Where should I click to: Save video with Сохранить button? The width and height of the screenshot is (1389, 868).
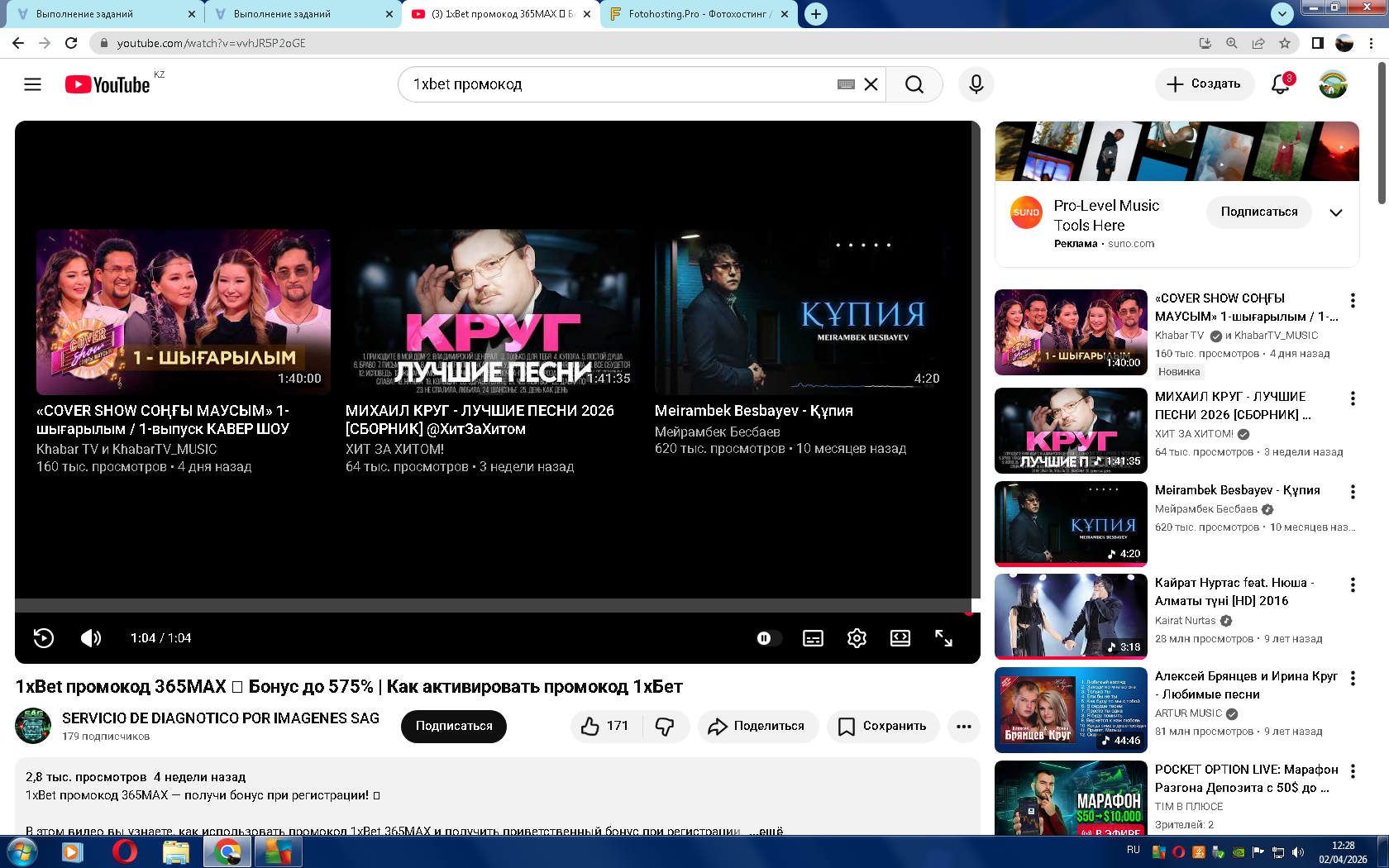[883, 727]
